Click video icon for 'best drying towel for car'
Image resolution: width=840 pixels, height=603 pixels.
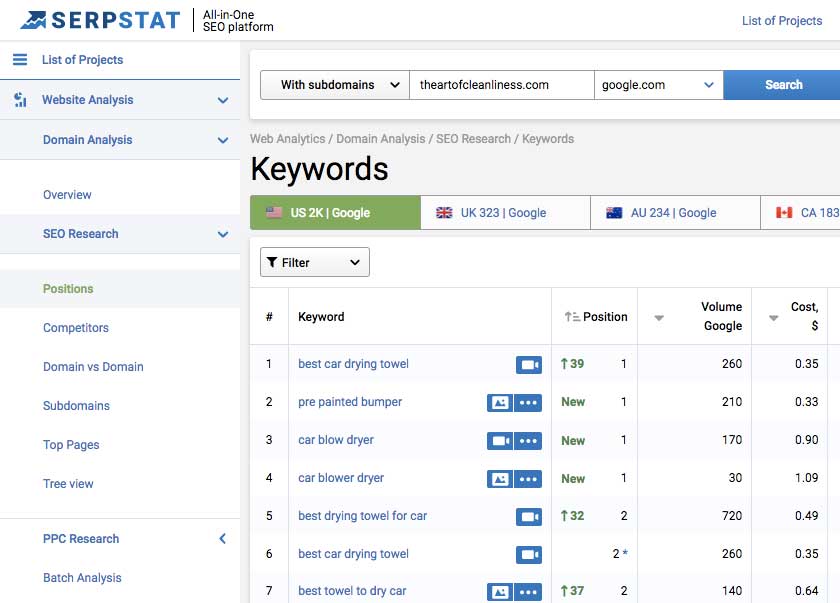pyautogui.click(x=528, y=516)
